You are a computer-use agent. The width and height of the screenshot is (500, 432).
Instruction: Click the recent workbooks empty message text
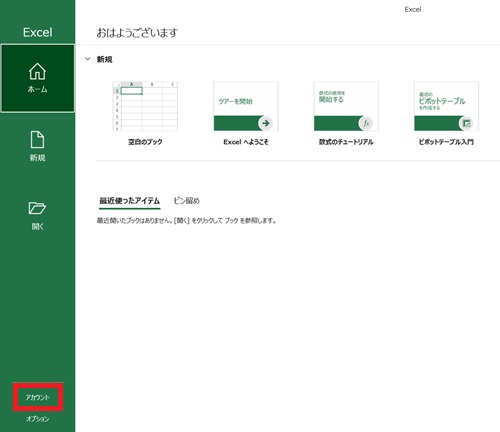[186, 220]
